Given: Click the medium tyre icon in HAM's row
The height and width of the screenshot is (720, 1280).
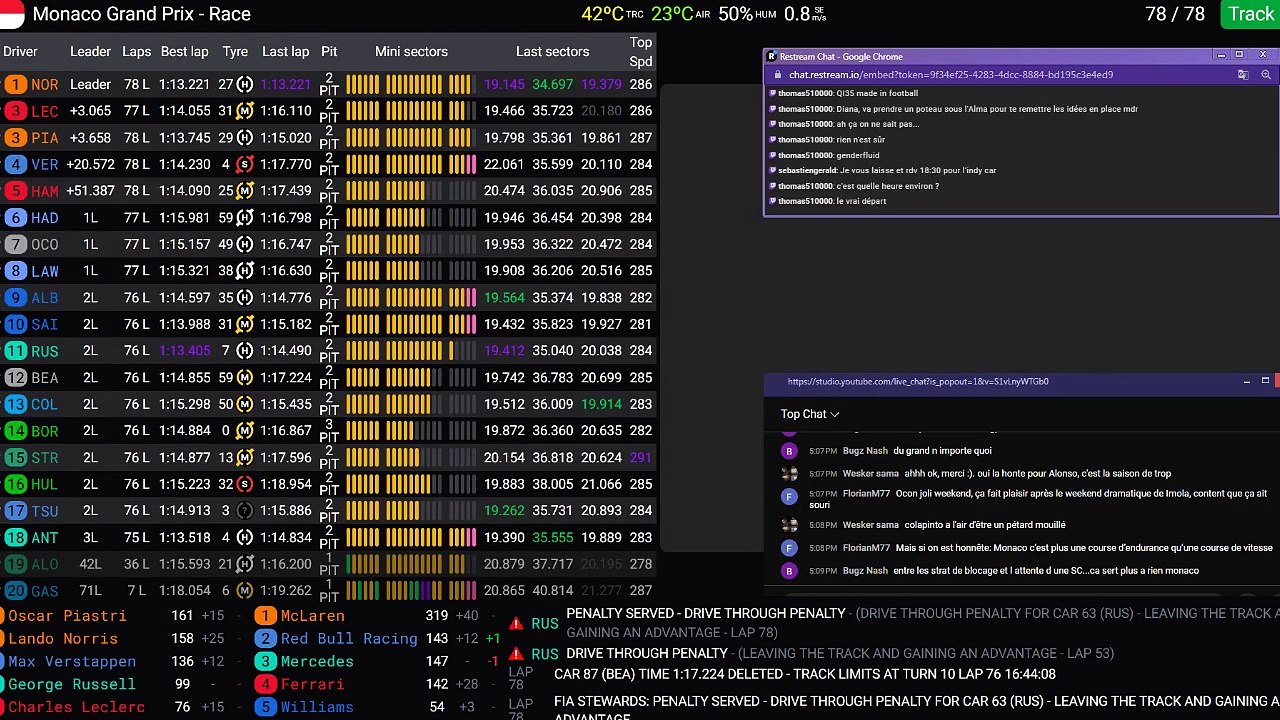Looking at the screenshot, I should tap(244, 191).
